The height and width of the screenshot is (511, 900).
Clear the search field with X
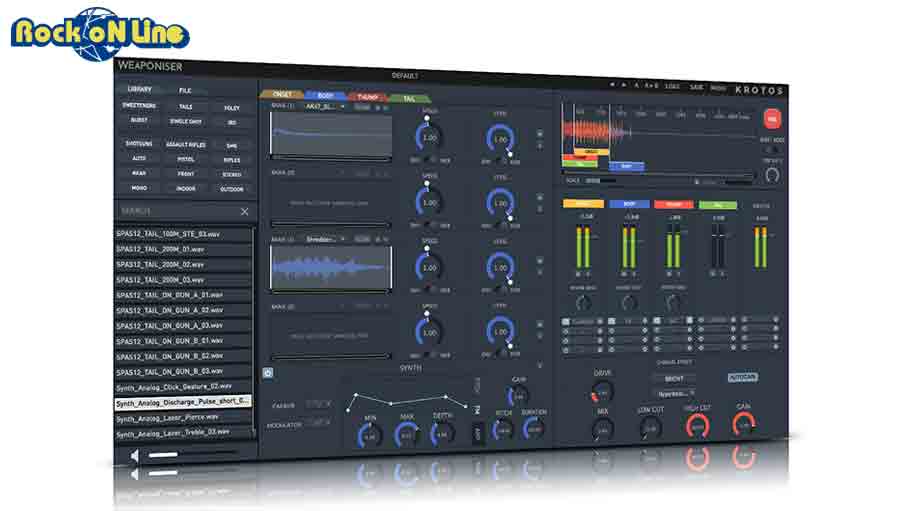pyautogui.click(x=245, y=211)
